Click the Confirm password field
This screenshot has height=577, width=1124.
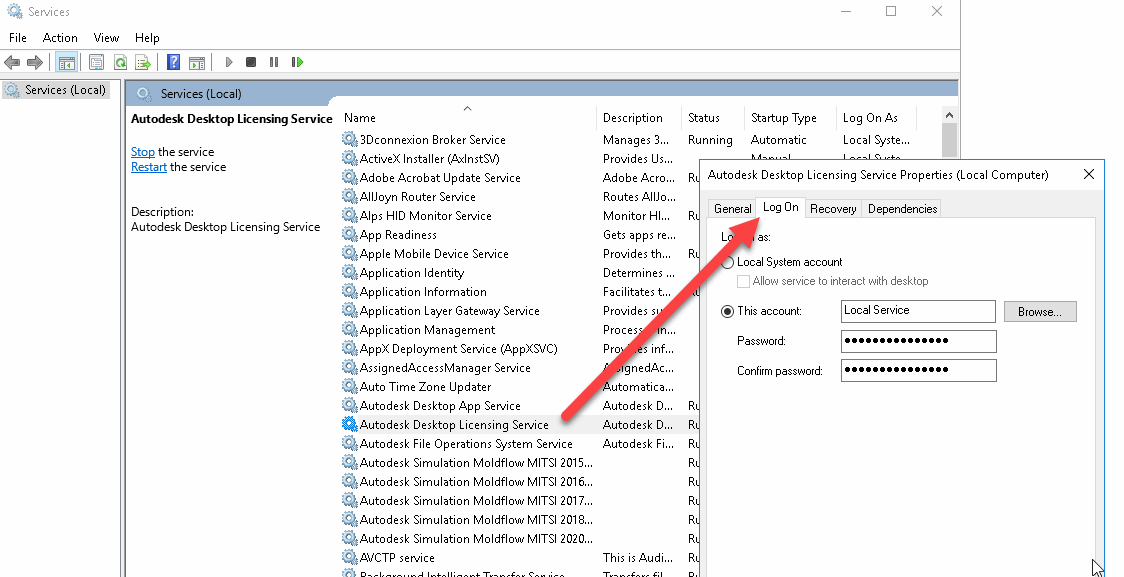[918, 370]
